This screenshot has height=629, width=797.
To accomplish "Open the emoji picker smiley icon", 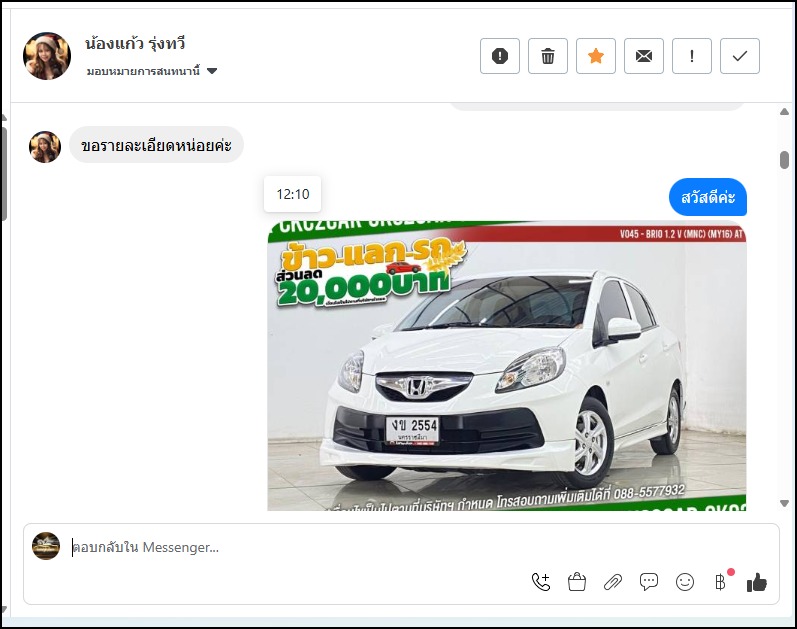I will 685,582.
